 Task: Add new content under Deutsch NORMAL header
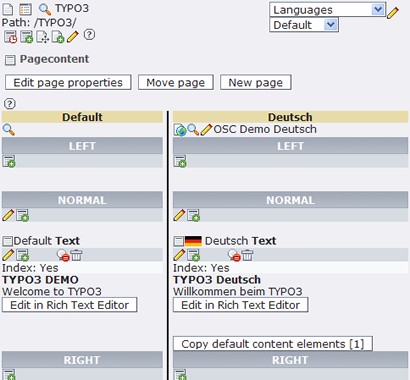tap(194, 216)
